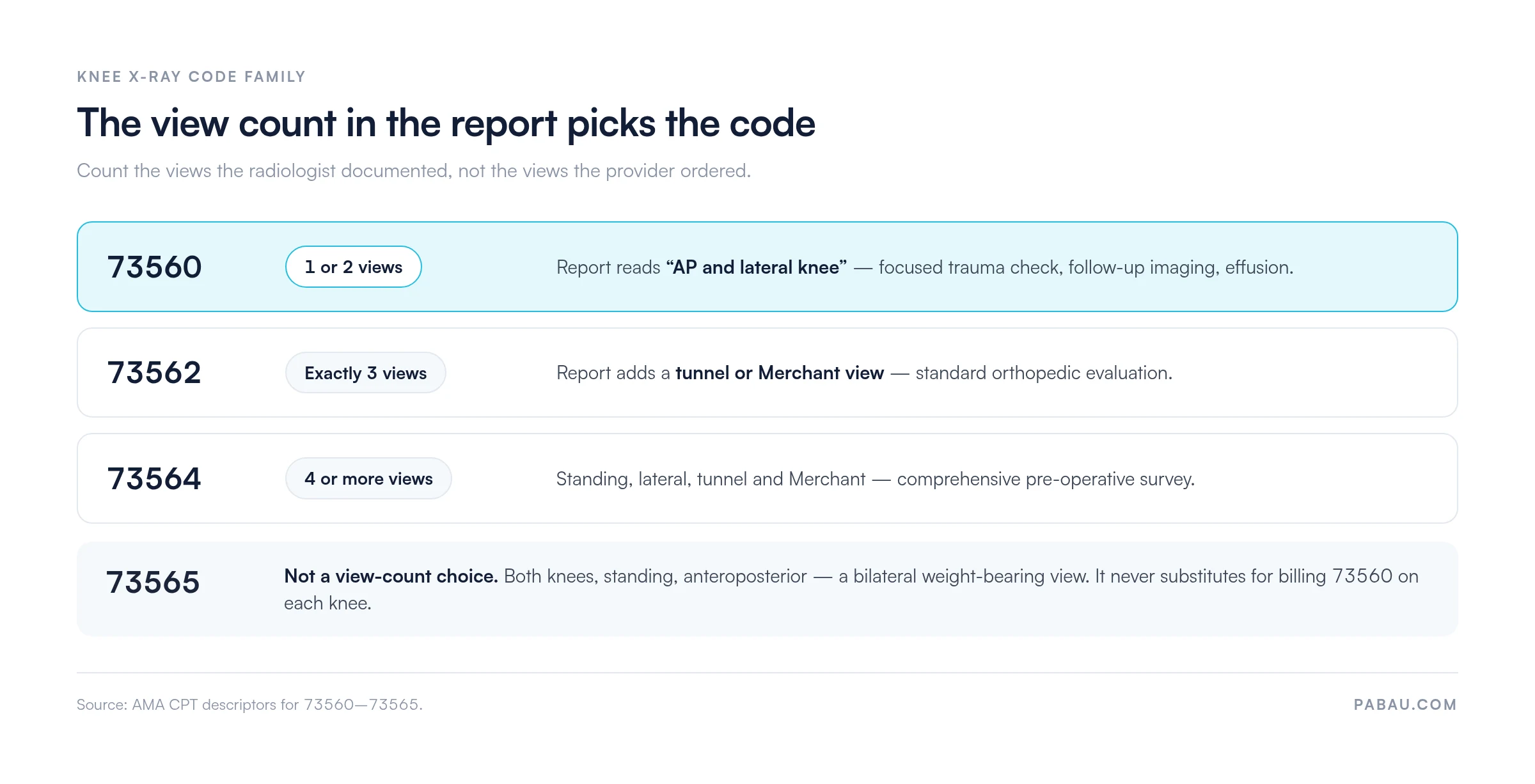Select the 73564 code number
Image resolution: width=1535 pixels, height=784 pixels.
click(154, 479)
